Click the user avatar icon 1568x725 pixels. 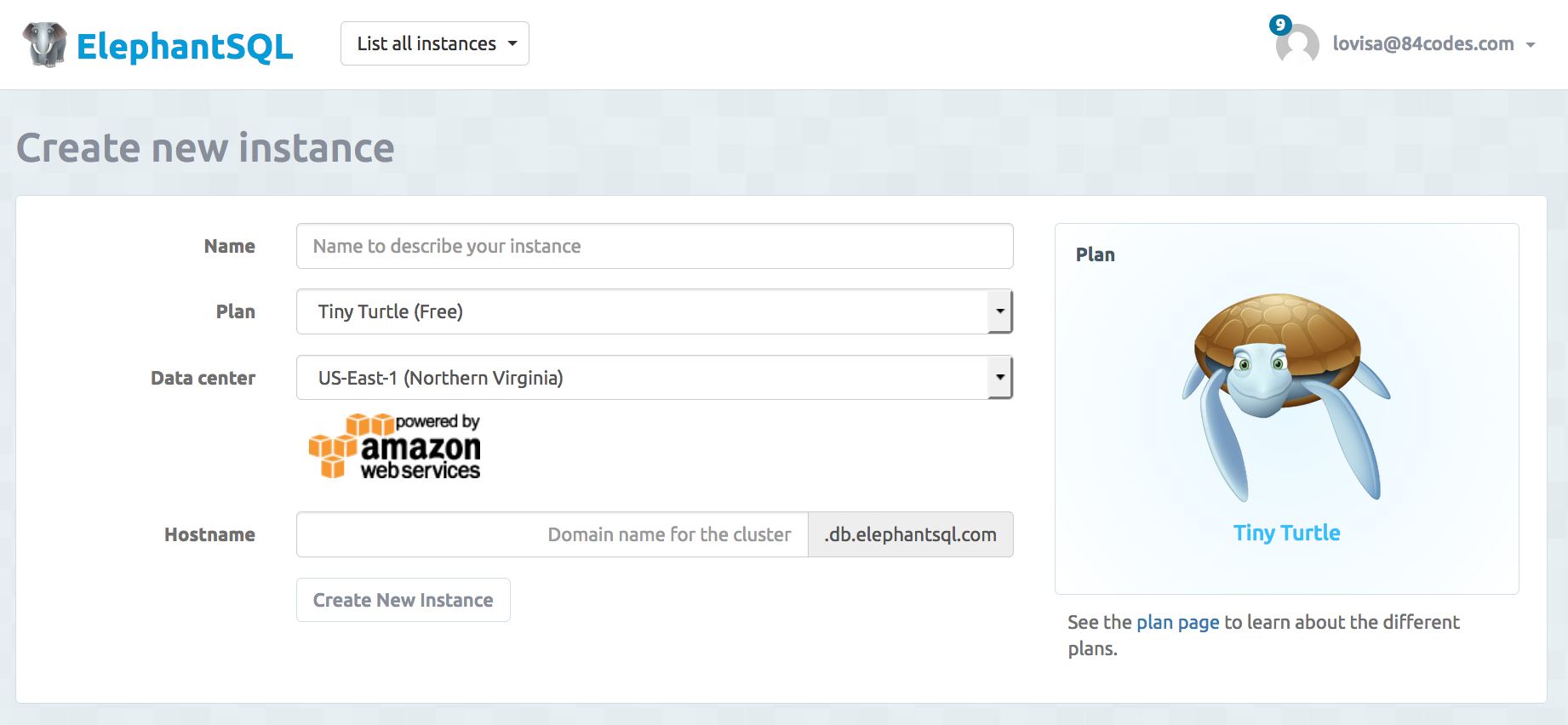pos(1297,46)
